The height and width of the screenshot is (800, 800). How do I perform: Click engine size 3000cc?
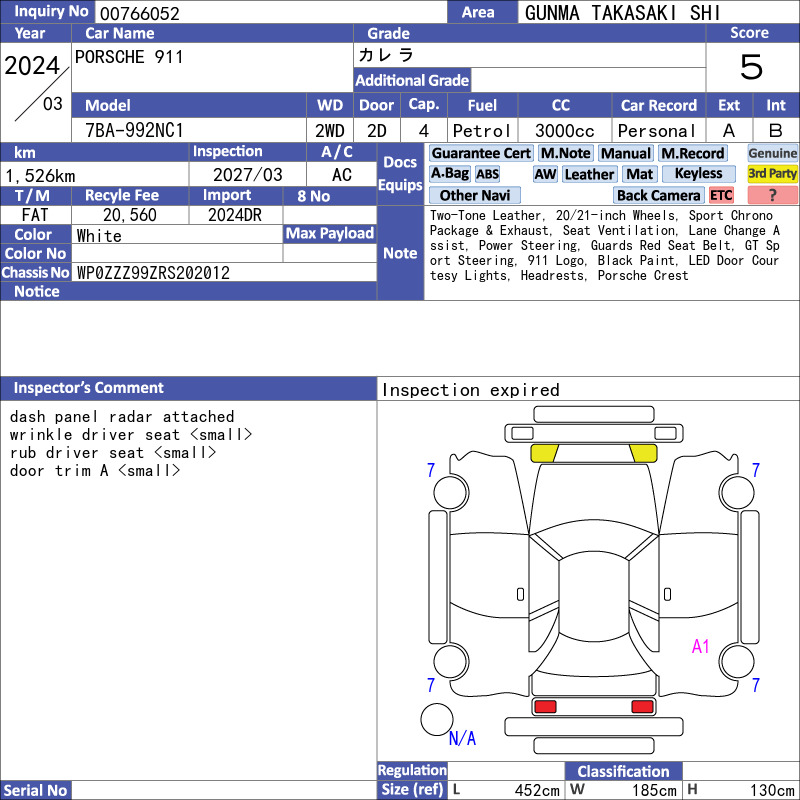point(565,131)
